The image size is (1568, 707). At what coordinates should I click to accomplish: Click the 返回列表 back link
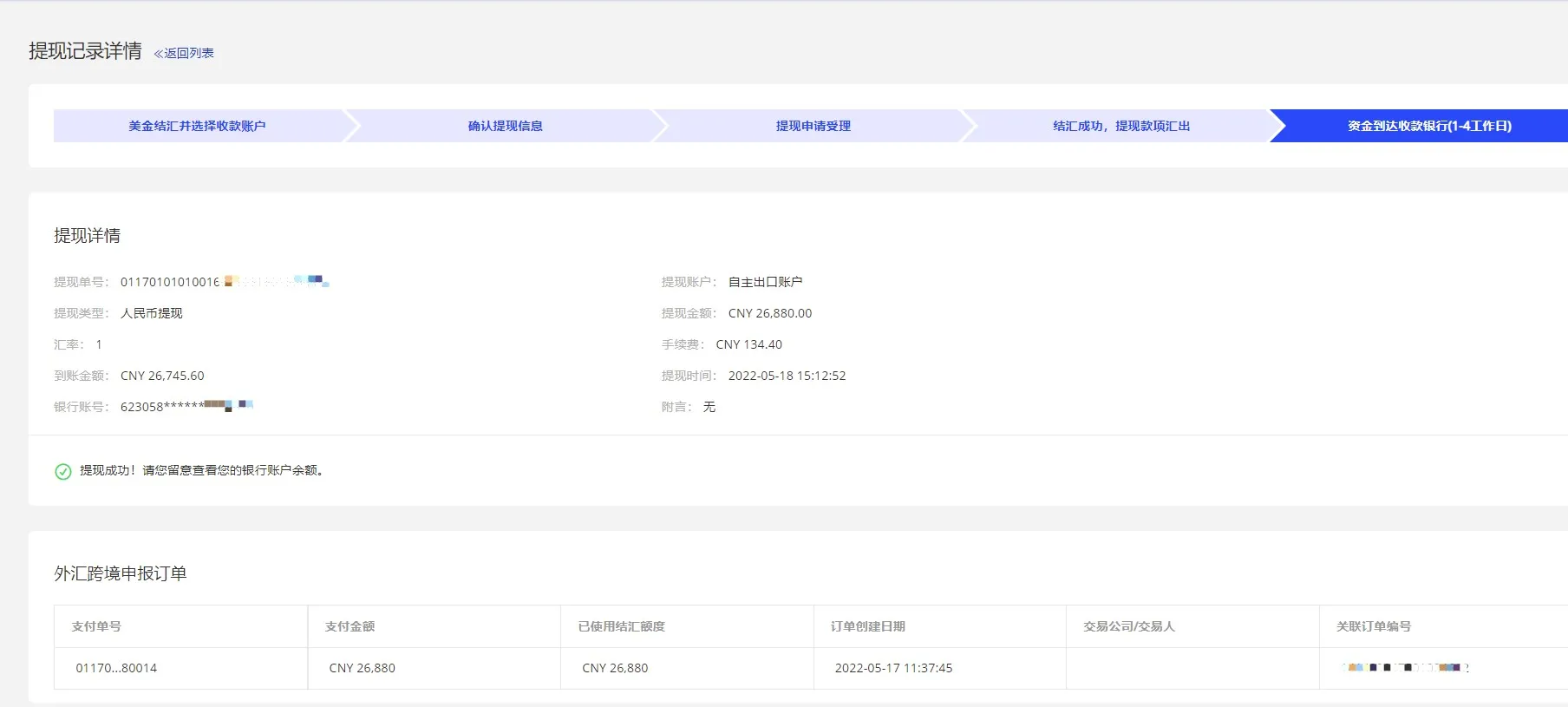point(189,53)
